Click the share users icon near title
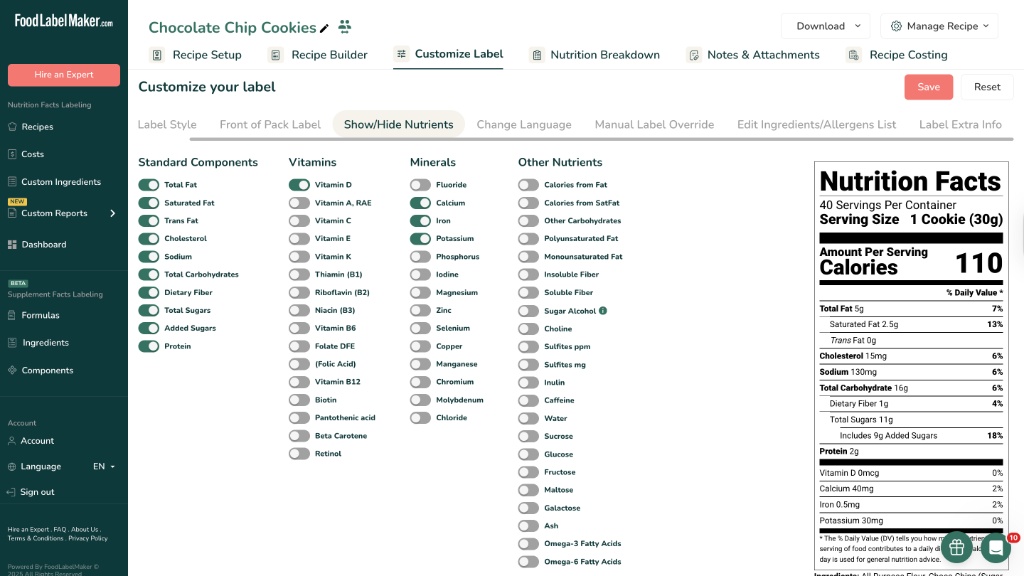 (x=345, y=27)
